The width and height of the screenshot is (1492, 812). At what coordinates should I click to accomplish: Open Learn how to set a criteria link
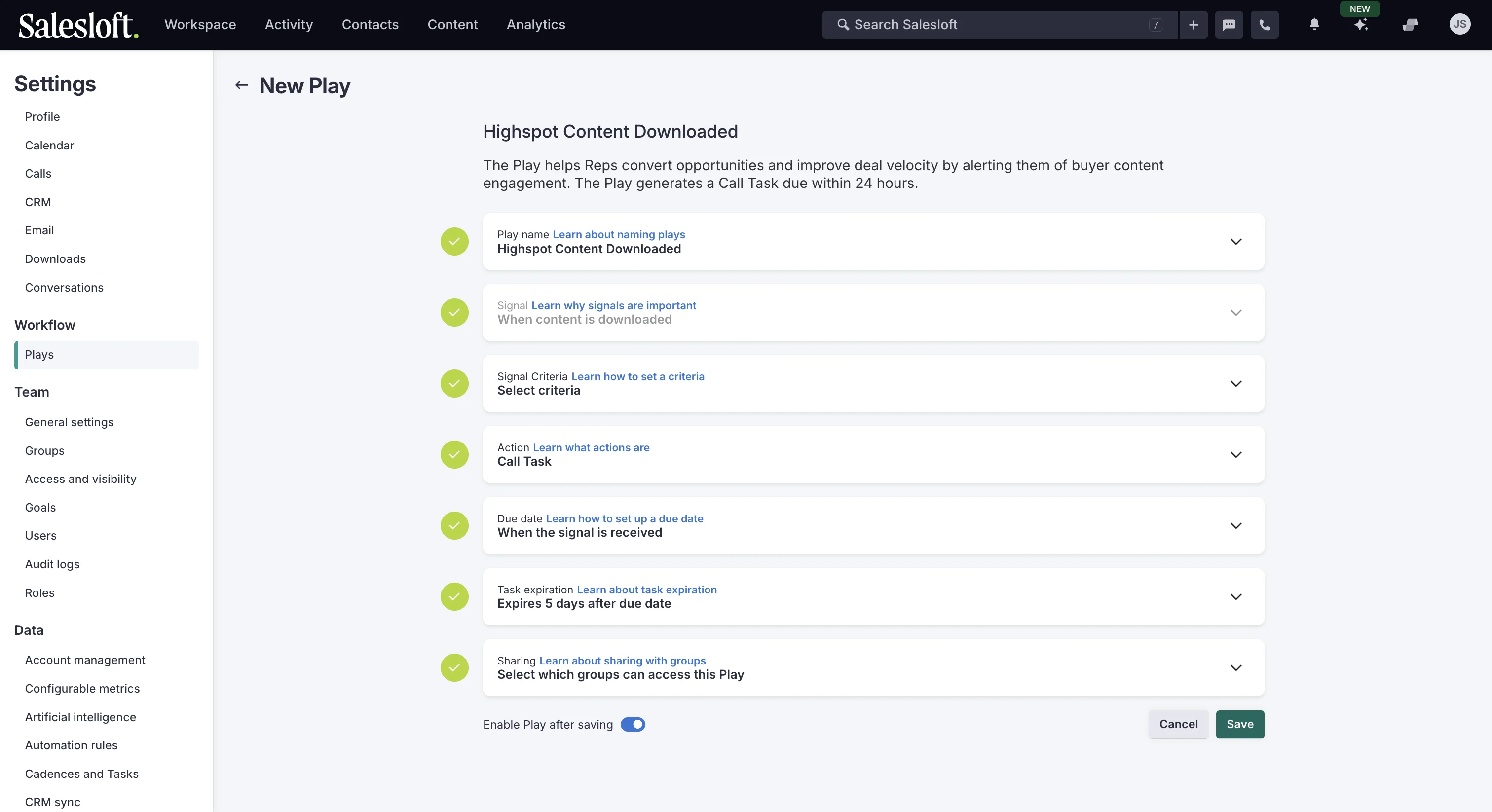(637, 377)
